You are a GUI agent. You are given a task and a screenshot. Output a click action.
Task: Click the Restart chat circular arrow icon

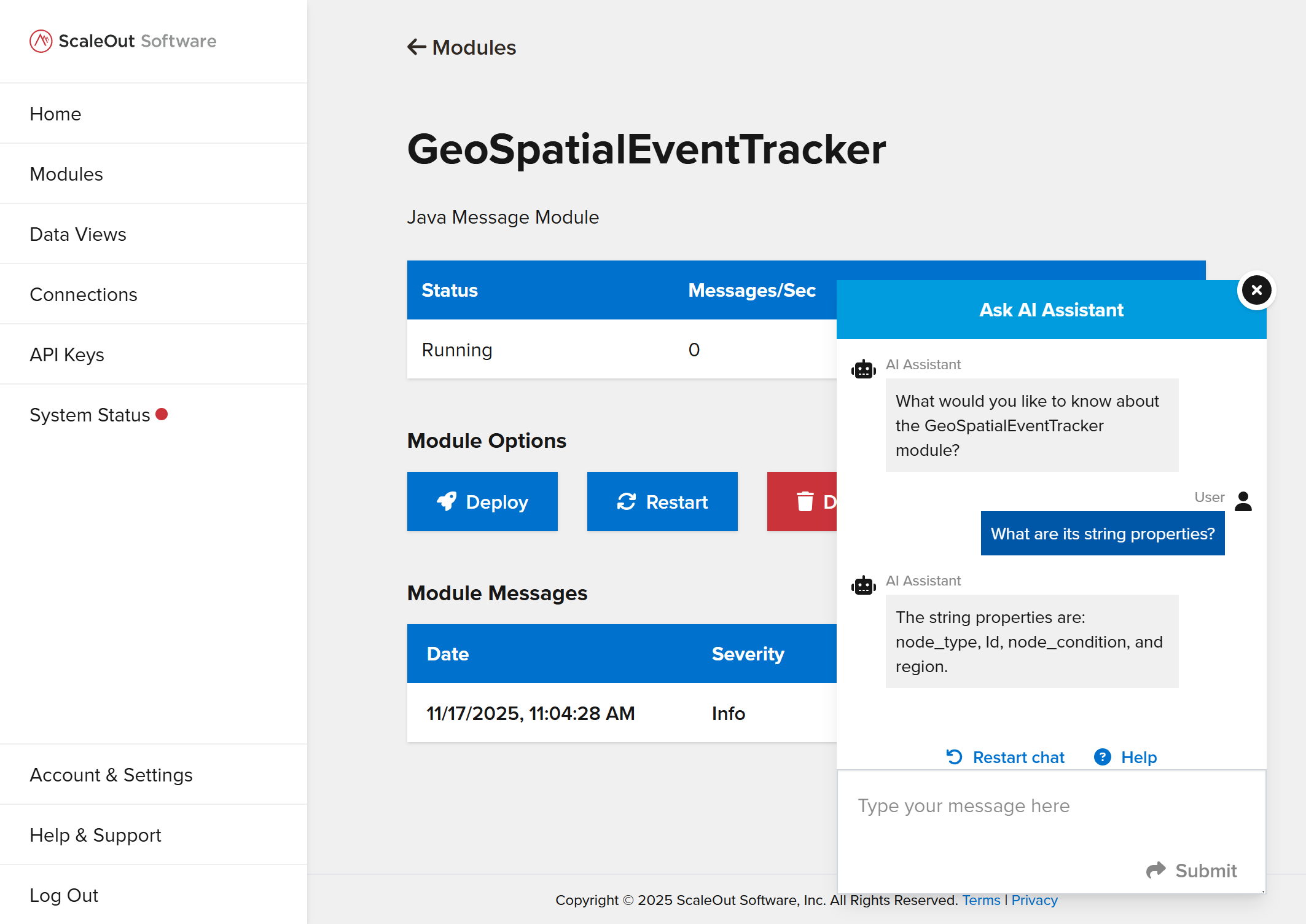[954, 757]
